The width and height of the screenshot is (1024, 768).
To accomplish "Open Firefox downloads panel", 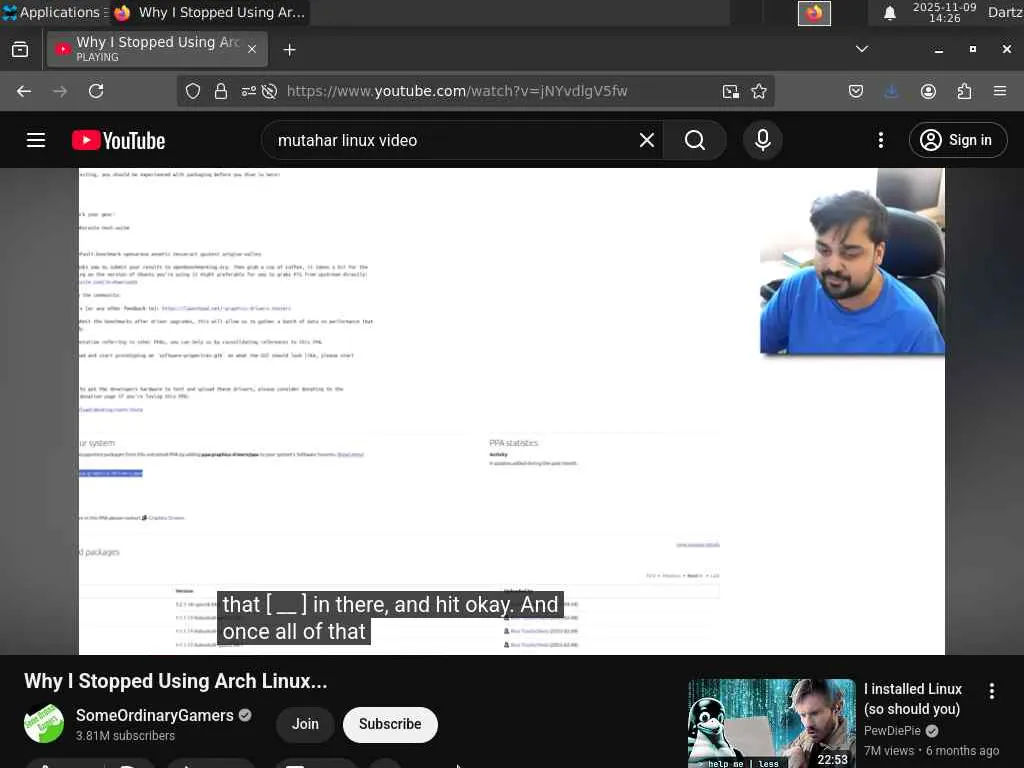I will pos(891,91).
